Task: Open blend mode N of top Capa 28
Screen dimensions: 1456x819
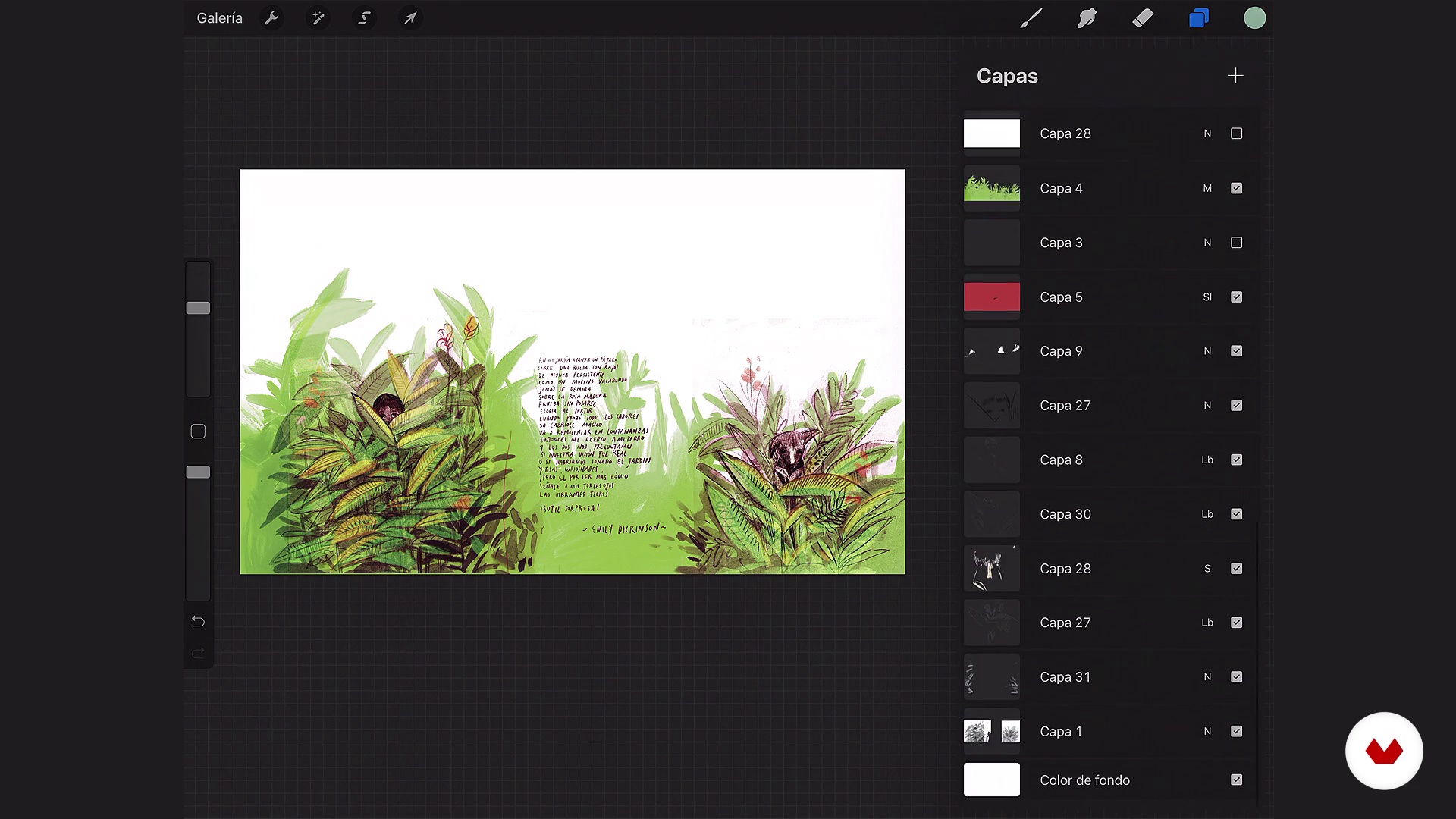Action: (1207, 133)
